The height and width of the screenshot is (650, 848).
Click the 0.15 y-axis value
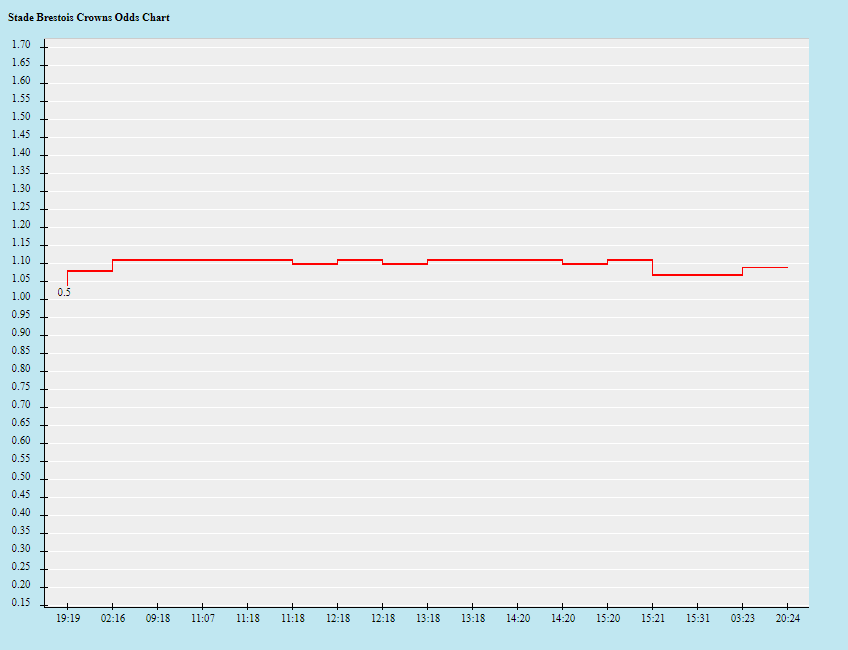pos(21,604)
